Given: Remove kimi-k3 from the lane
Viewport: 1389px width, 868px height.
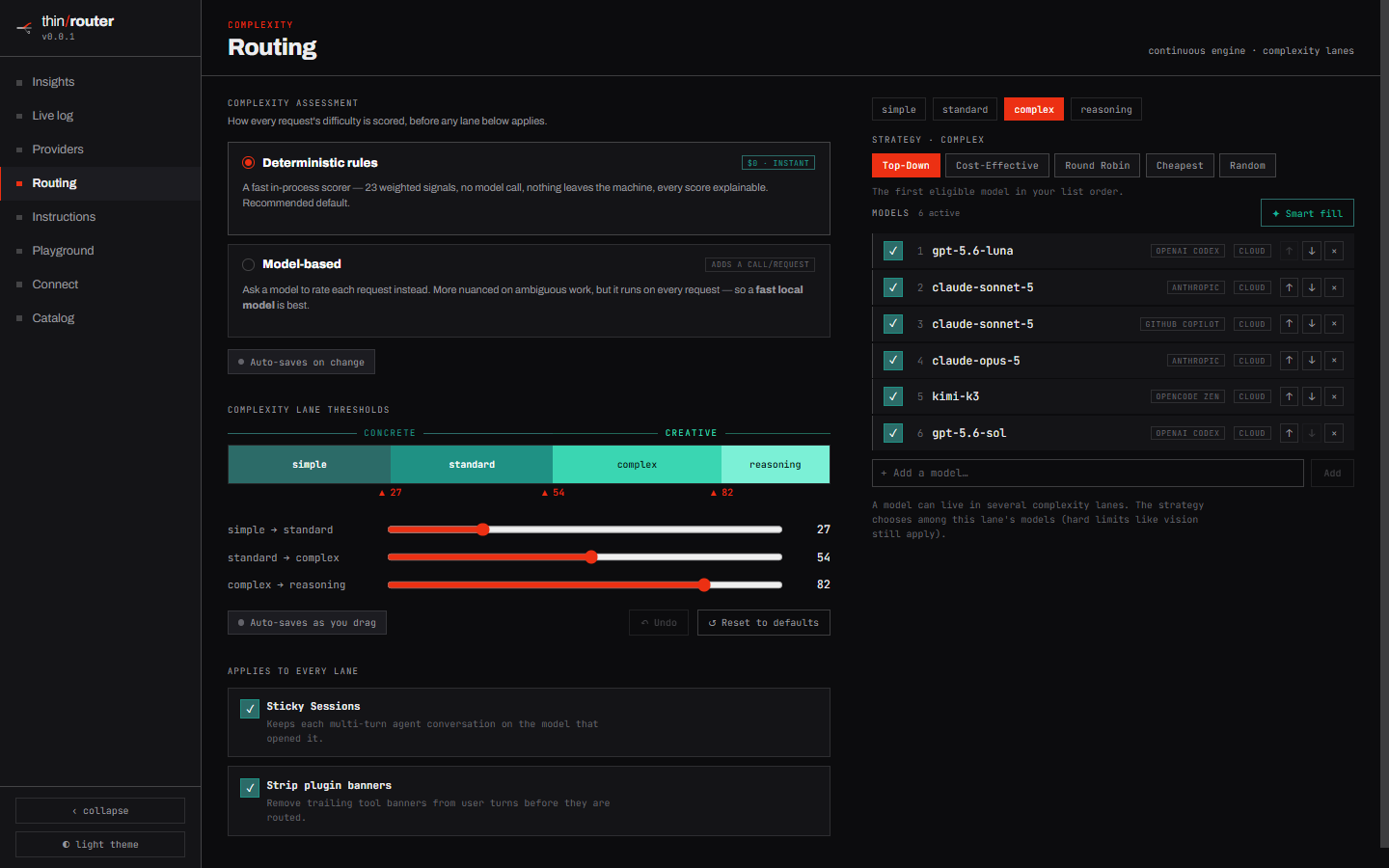Looking at the screenshot, I should point(1334,396).
